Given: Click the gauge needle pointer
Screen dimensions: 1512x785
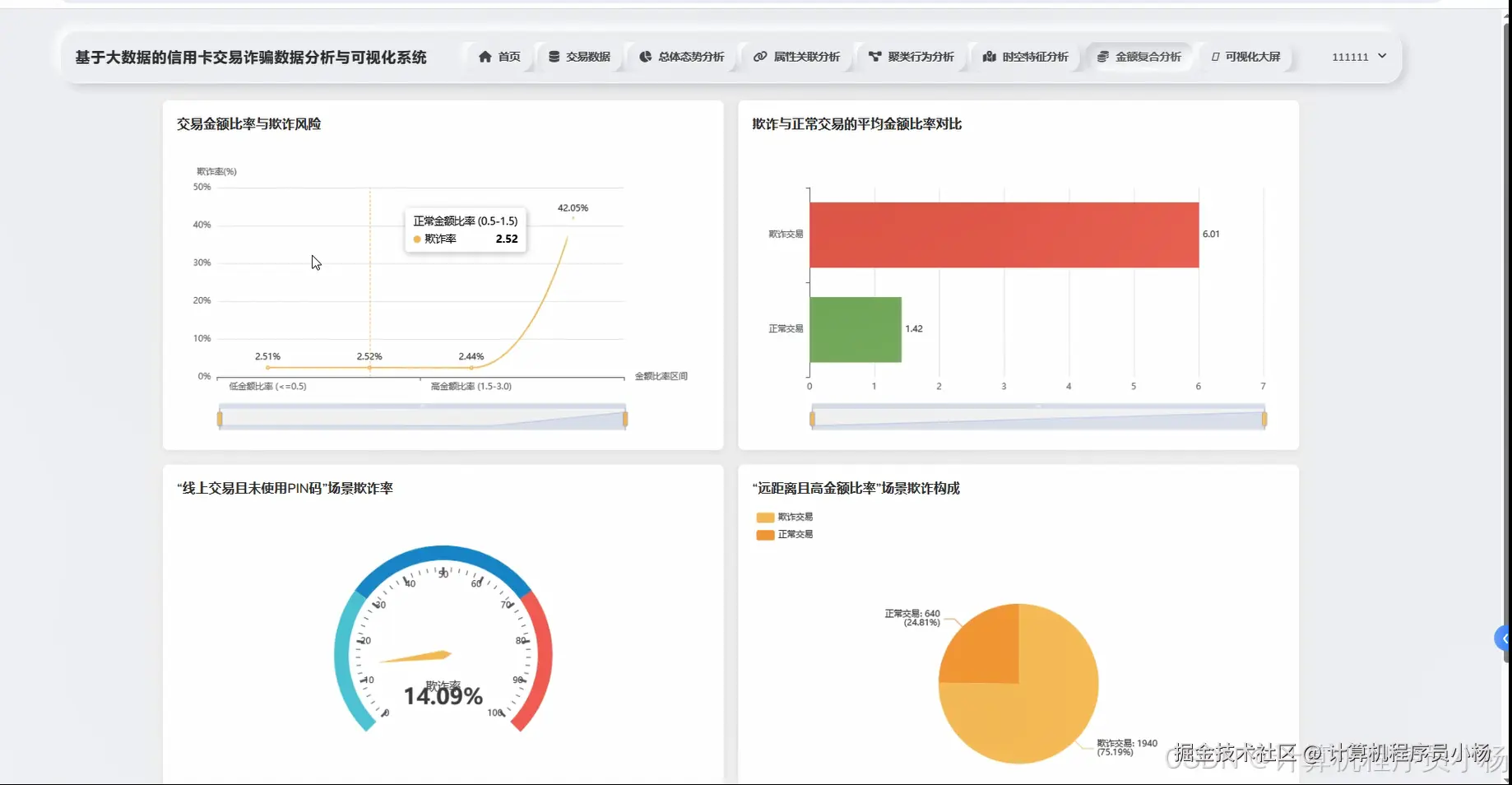Looking at the screenshot, I should click(x=415, y=657).
